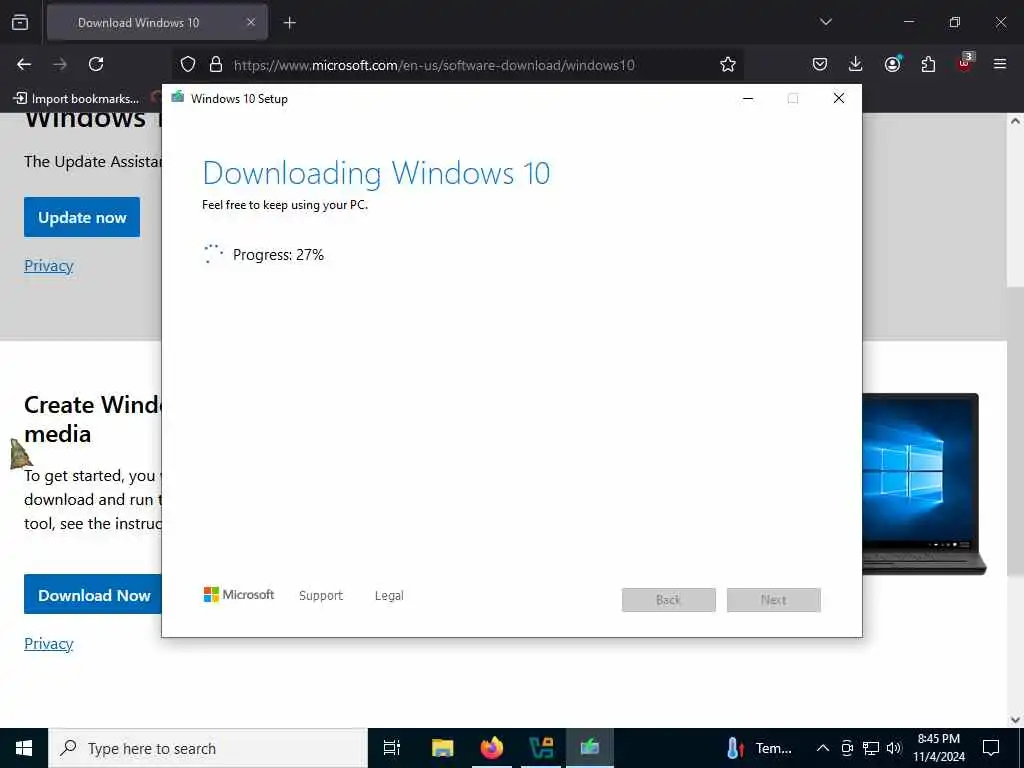Viewport: 1024px width, 768px height.
Task: Click the Microsoft logo in Setup
Action: pos(239,594)
